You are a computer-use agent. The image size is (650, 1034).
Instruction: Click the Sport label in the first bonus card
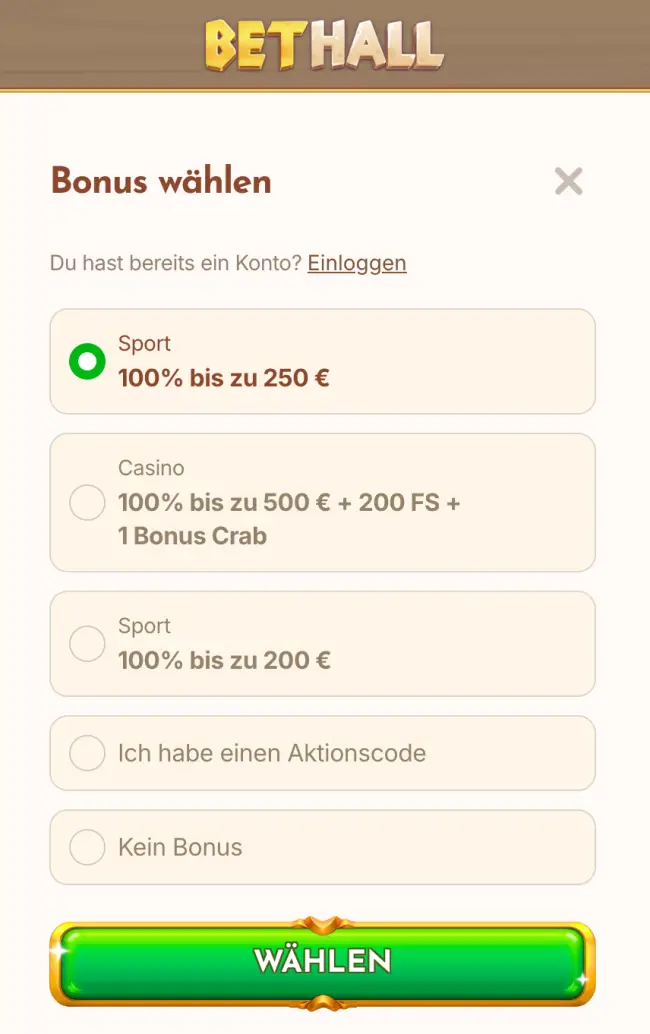145,344
